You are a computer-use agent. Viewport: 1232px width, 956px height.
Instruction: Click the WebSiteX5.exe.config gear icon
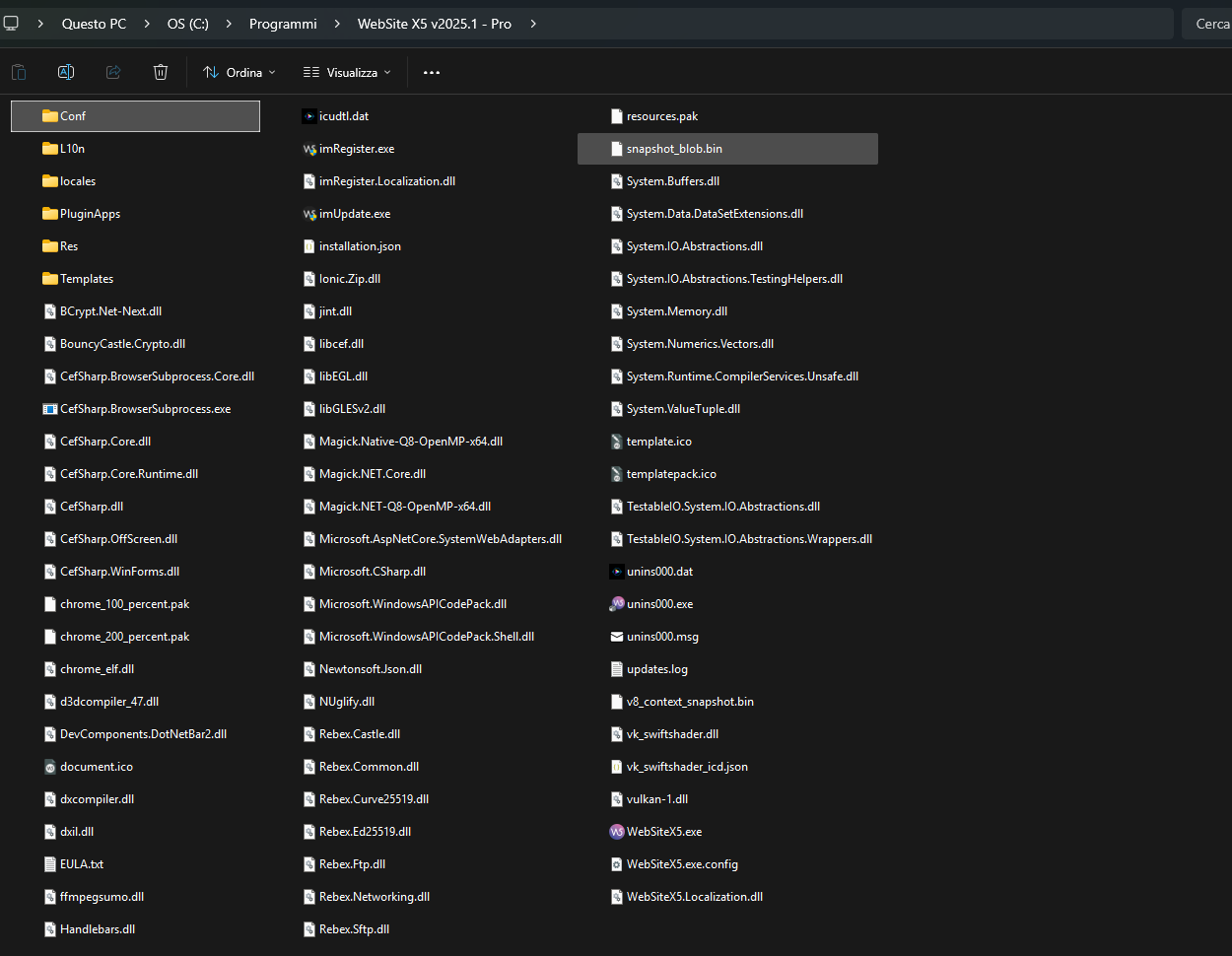tap(617, 864)
